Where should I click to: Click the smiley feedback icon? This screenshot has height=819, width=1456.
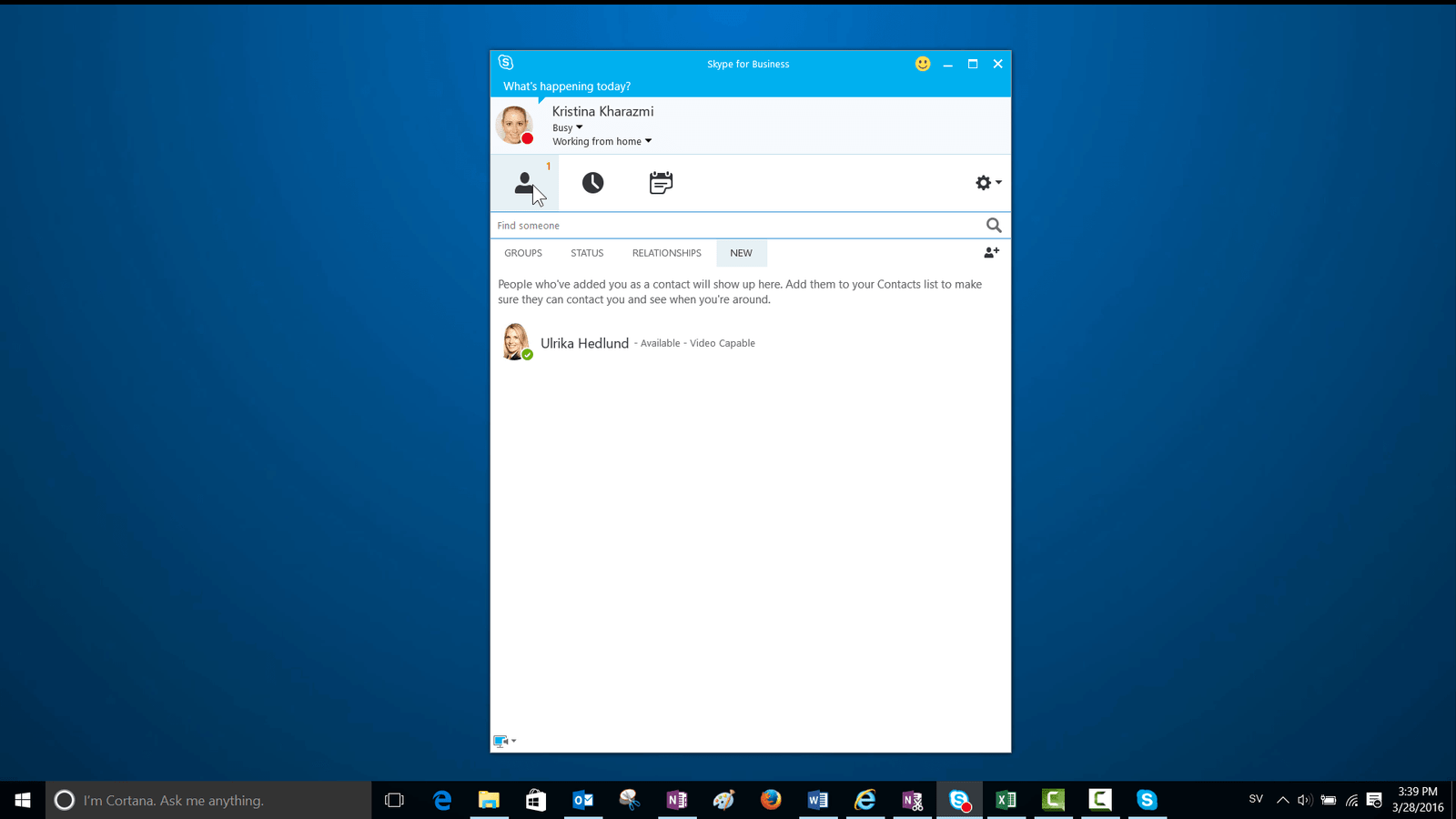pyautogui.click(x=923, y=64)
